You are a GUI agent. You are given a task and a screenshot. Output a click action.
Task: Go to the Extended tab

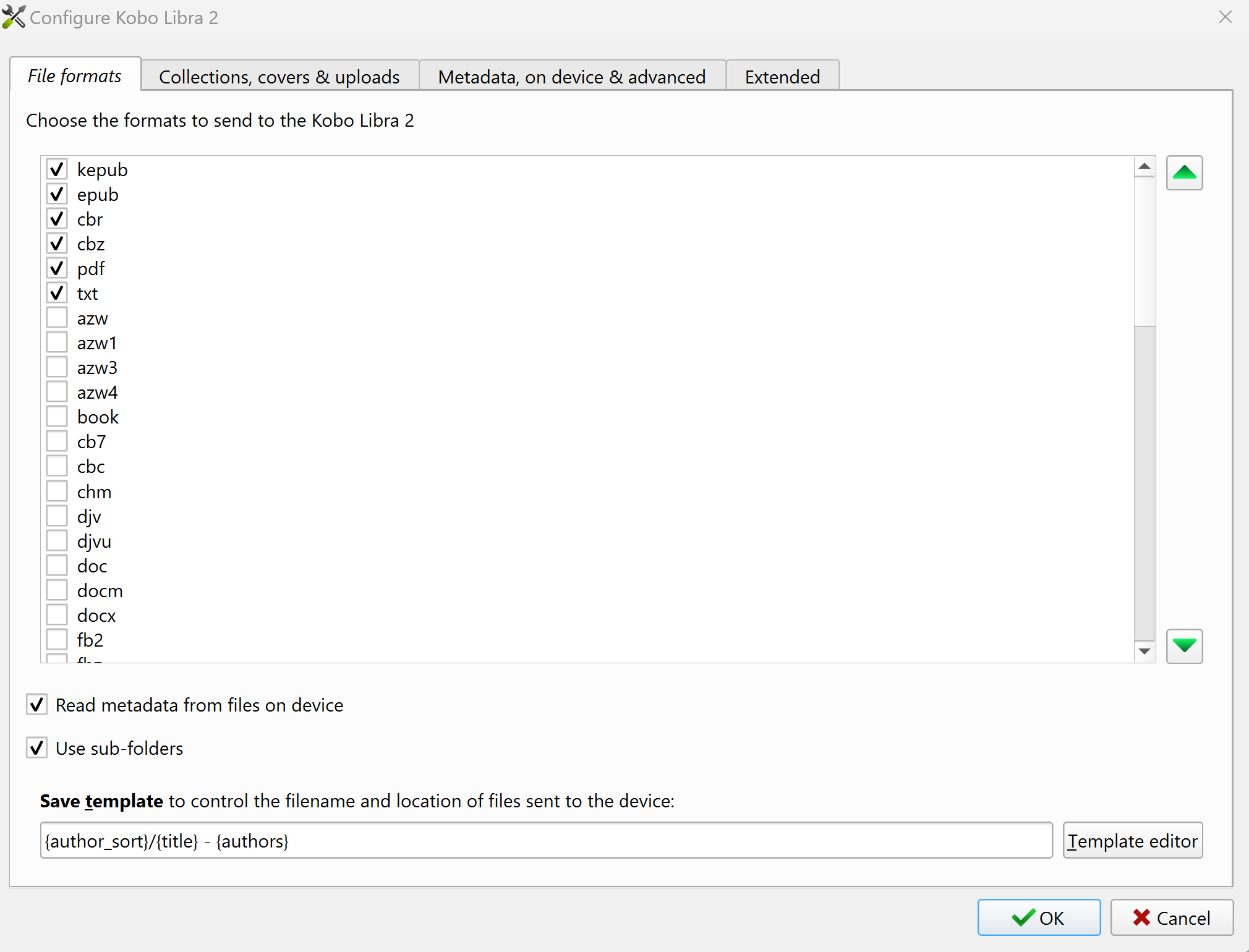tap(782, 77)
